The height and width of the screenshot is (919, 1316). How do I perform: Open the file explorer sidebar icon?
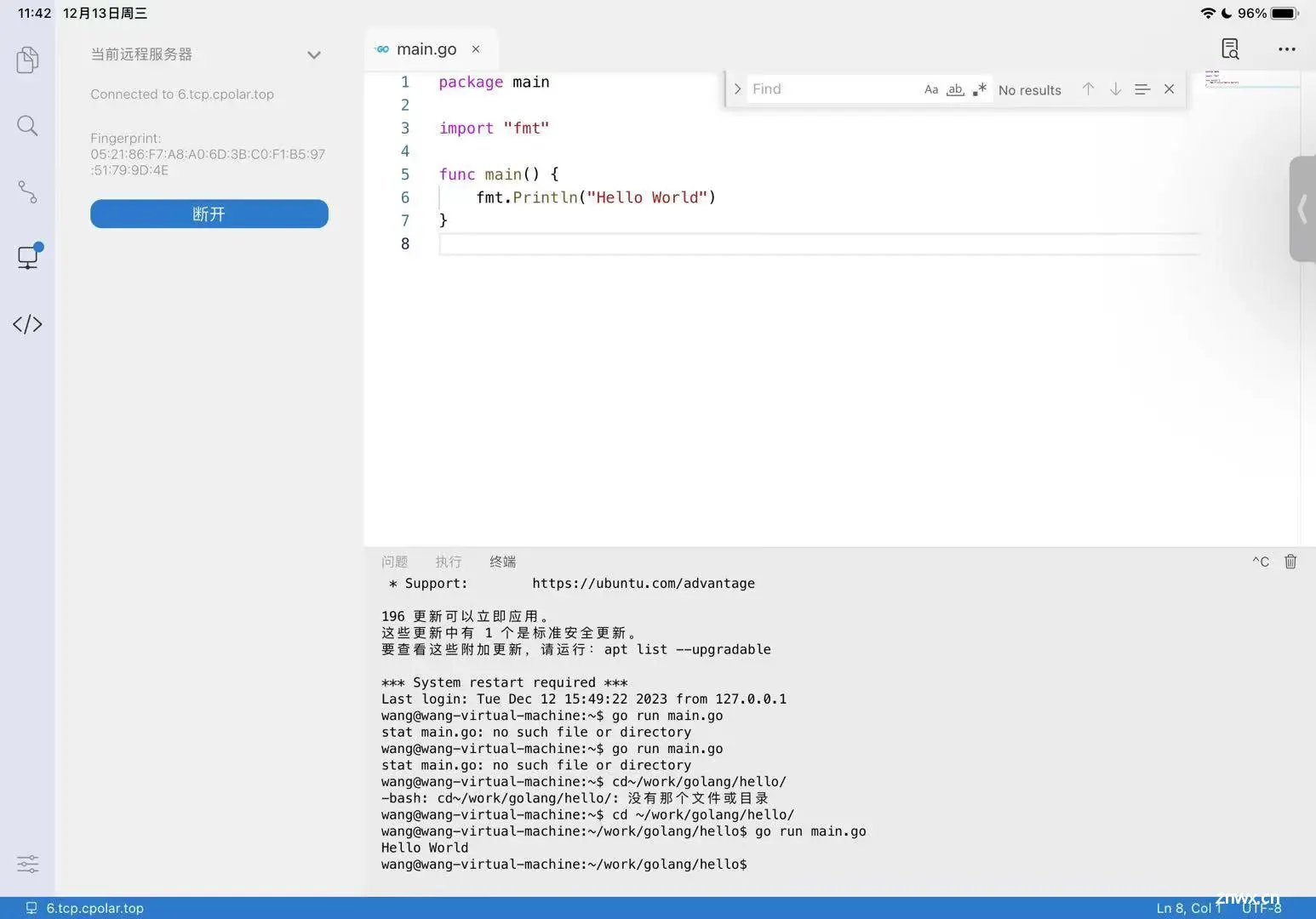[x=27, y=60]
